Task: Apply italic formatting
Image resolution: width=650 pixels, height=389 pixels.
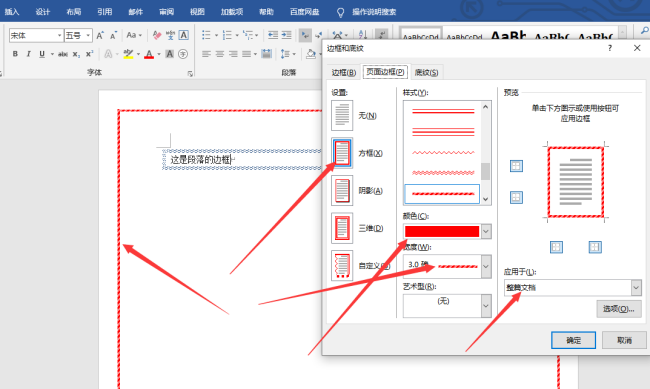Action: point(28,54)
